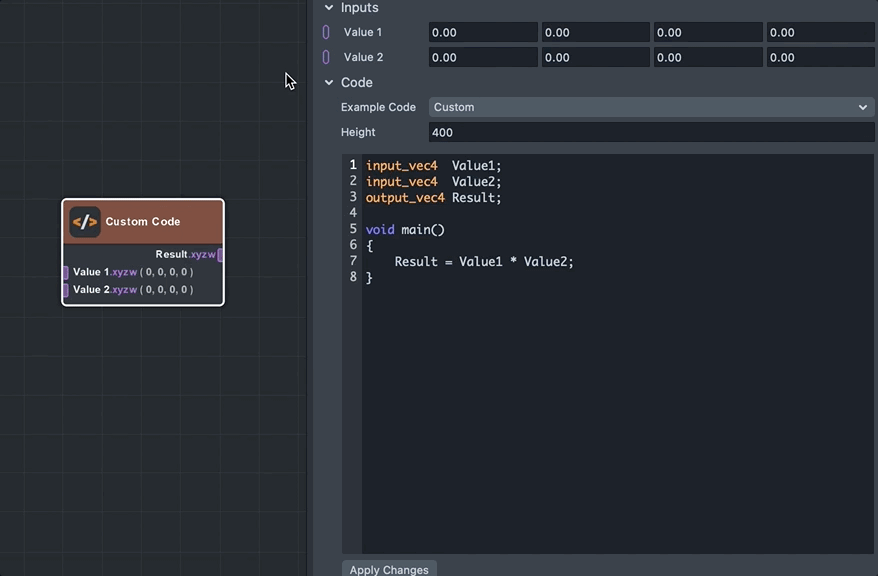Image resolution: width=878 pixels, height=576 pixels.
Task: Click the last 0.00 field of Value 2
Action: (820, 57)
